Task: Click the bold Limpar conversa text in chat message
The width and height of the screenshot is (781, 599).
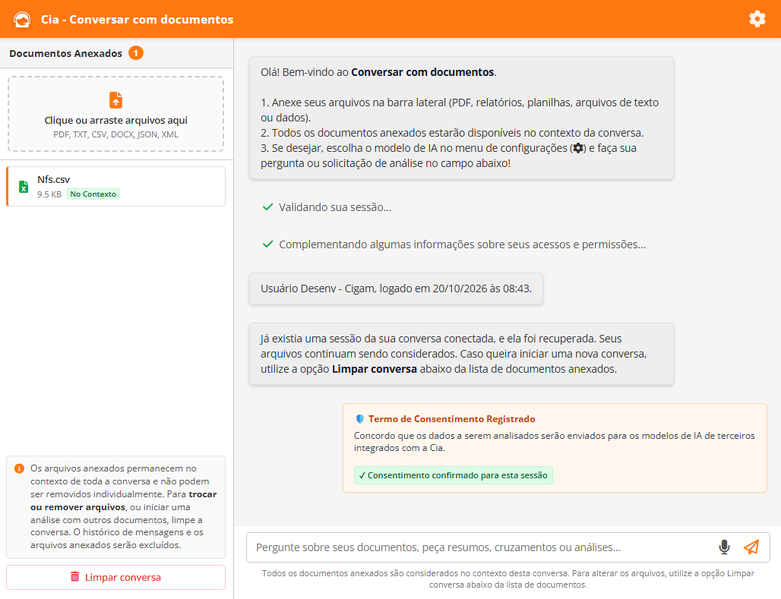Action: [x=374, y=369]
